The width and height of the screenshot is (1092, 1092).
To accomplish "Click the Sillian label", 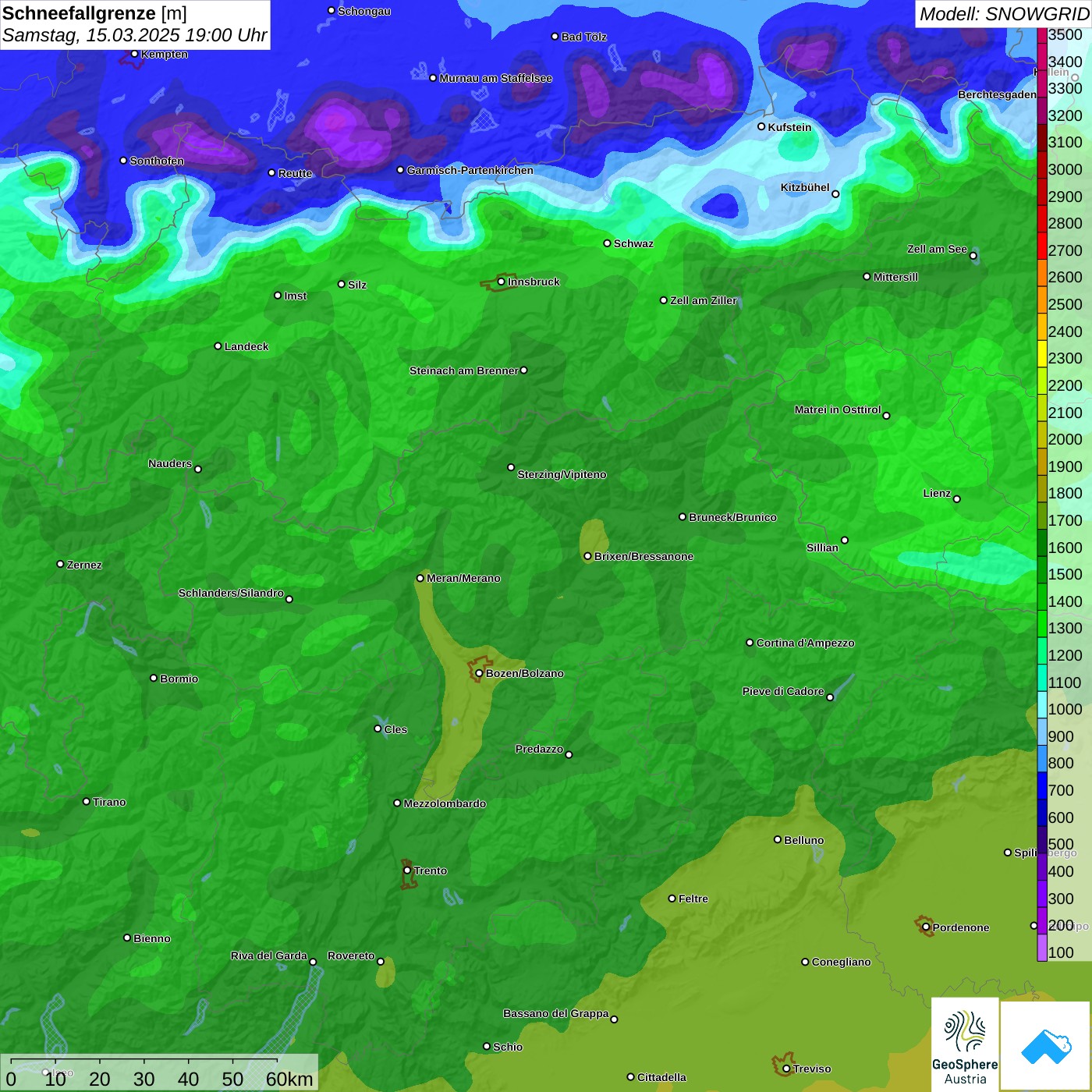I will (822, 548).
